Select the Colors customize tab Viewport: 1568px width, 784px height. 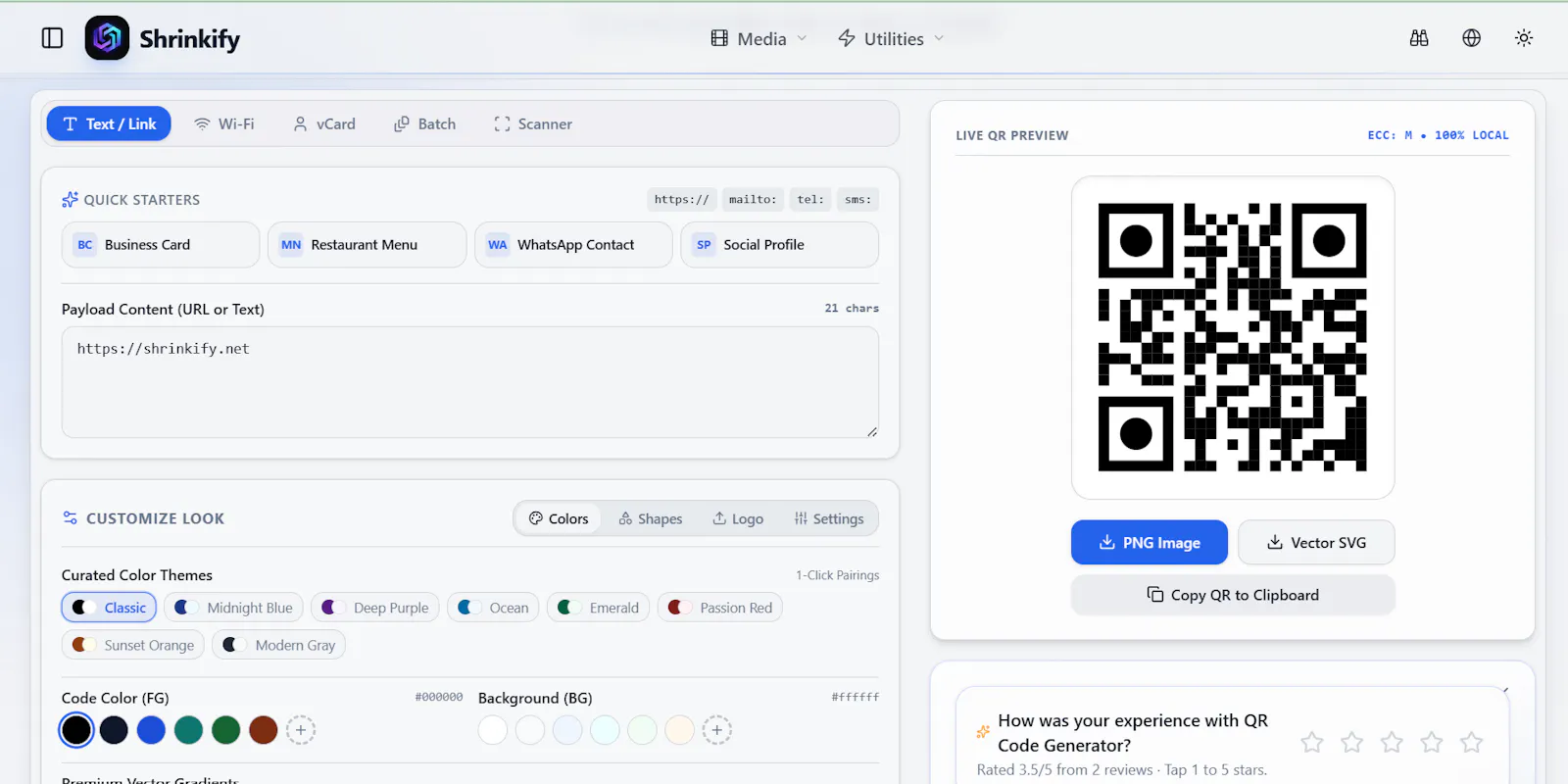pyautogui.click(x=559, y=518)
